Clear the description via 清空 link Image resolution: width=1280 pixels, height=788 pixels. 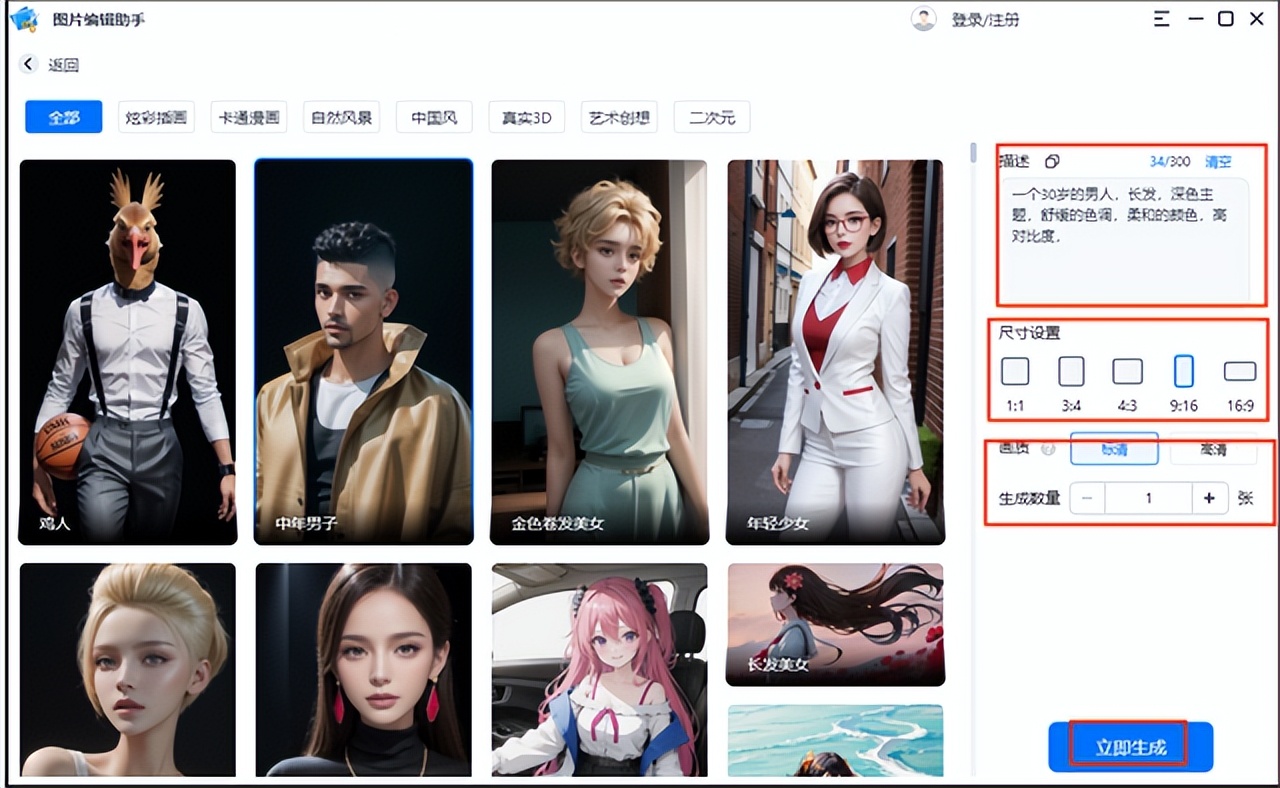pos(1219,160)
